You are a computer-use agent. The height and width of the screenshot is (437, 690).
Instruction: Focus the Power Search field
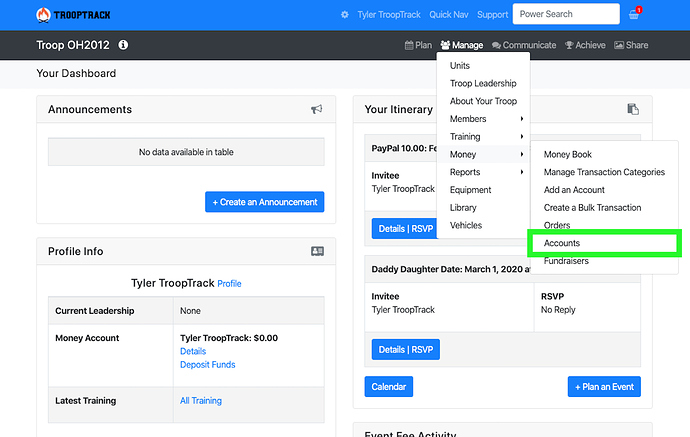pyautogui.click(x=566, y=14)
